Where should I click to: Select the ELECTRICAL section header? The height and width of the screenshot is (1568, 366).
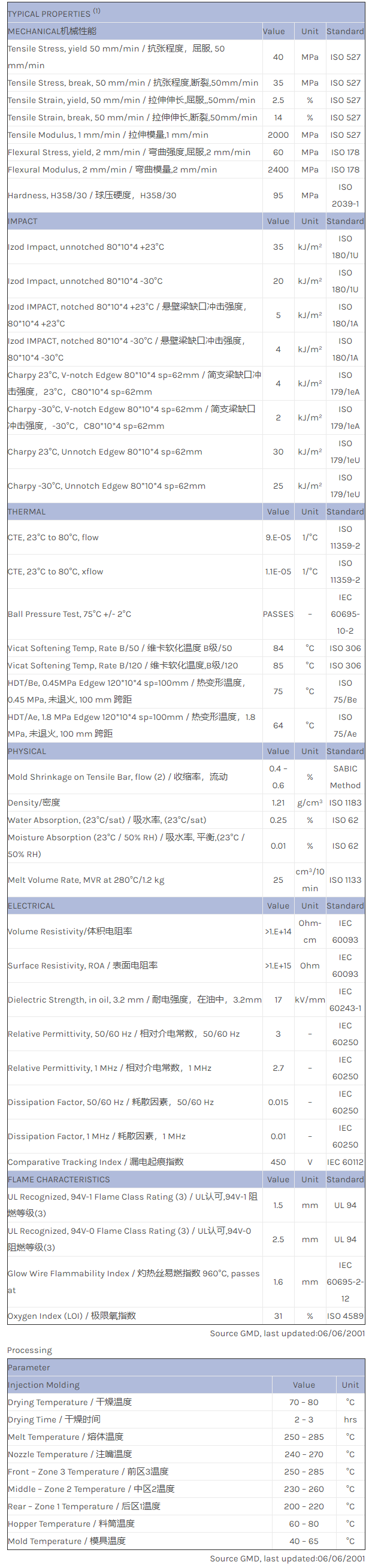186,905
